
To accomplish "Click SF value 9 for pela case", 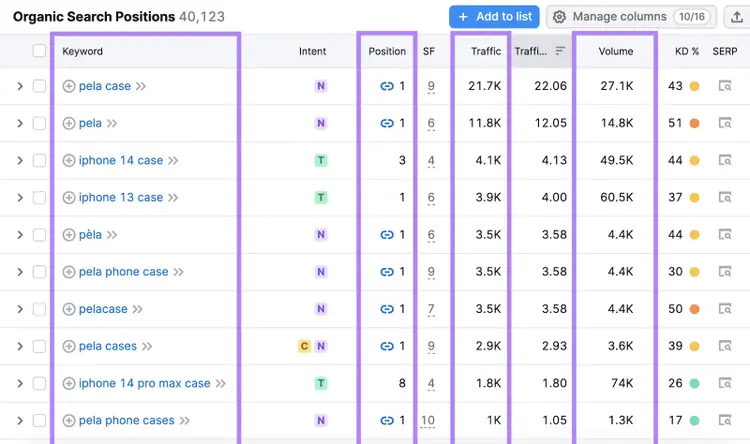I will tap(431, 86).
